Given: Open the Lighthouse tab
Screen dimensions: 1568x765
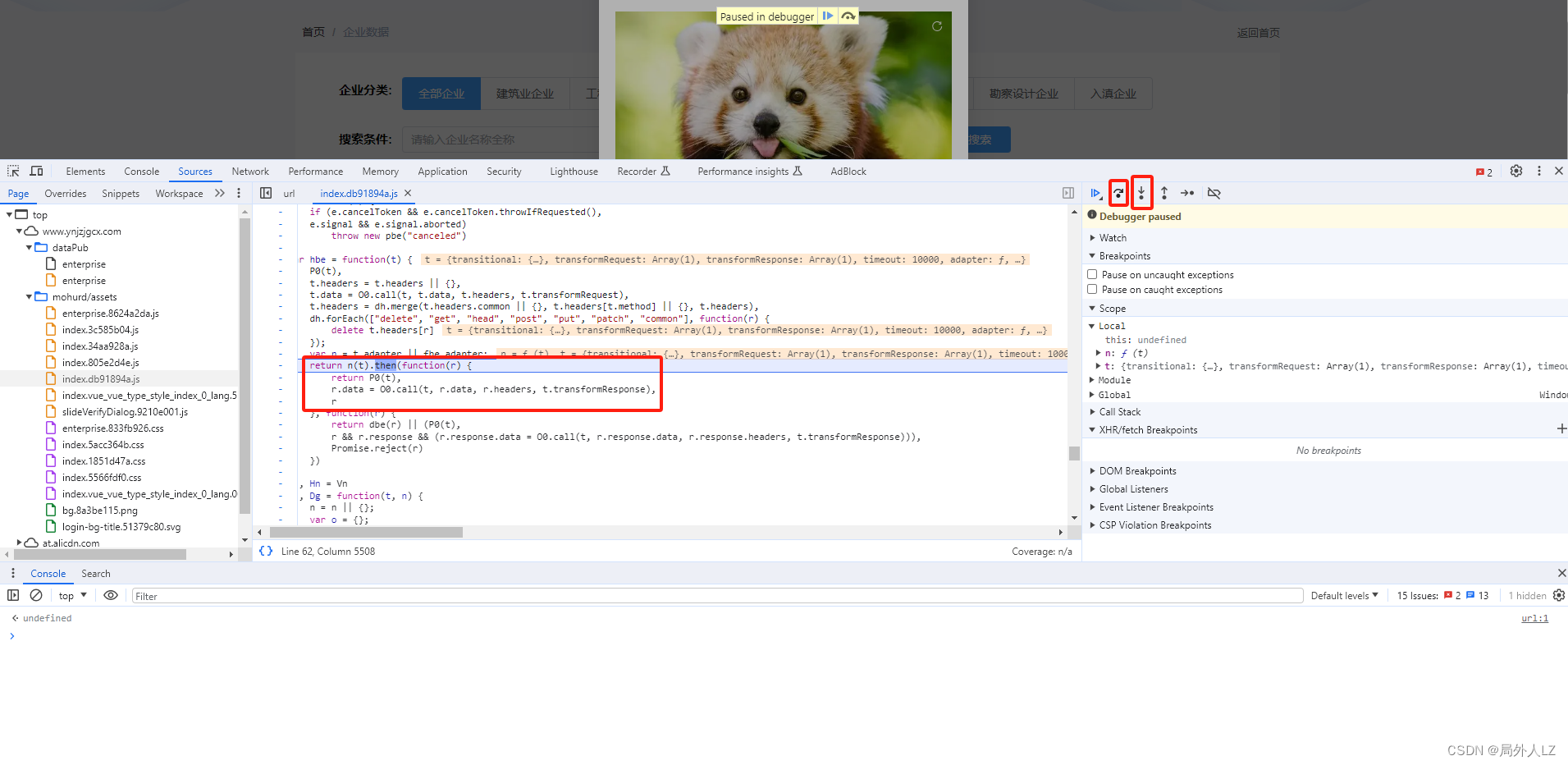Looking at the screenshot, I should (x=574, y=171).
